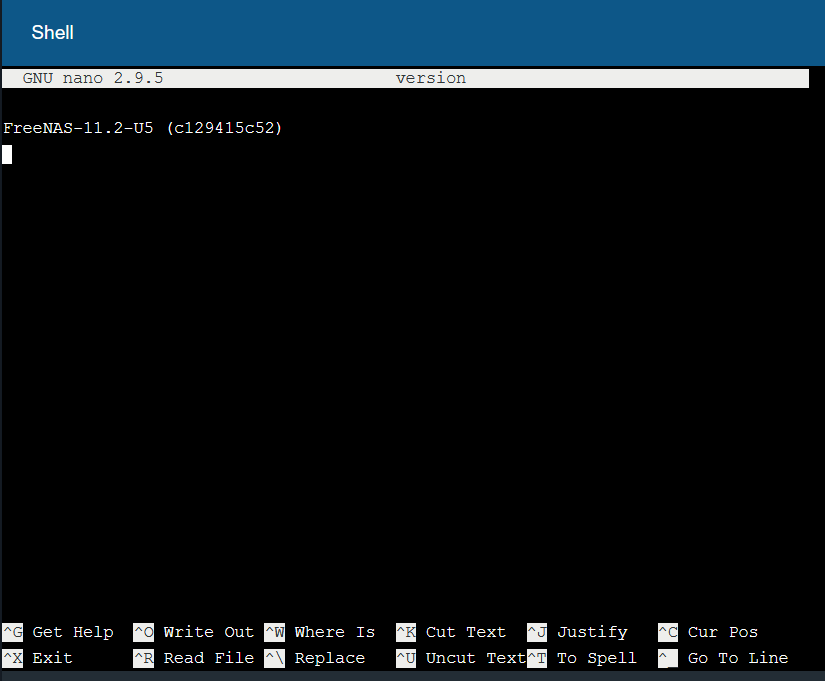The width and height of the screenshot is (825, 681).
Task: Click the ^_ key label beside Go To Line
Action: (x=668, y=658)
